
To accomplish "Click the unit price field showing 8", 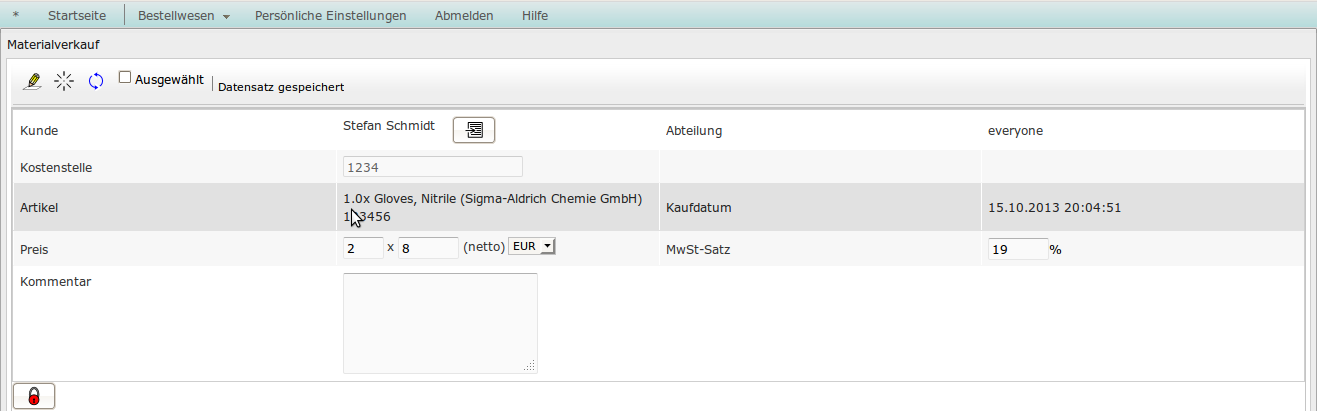I will pos(429,248).
